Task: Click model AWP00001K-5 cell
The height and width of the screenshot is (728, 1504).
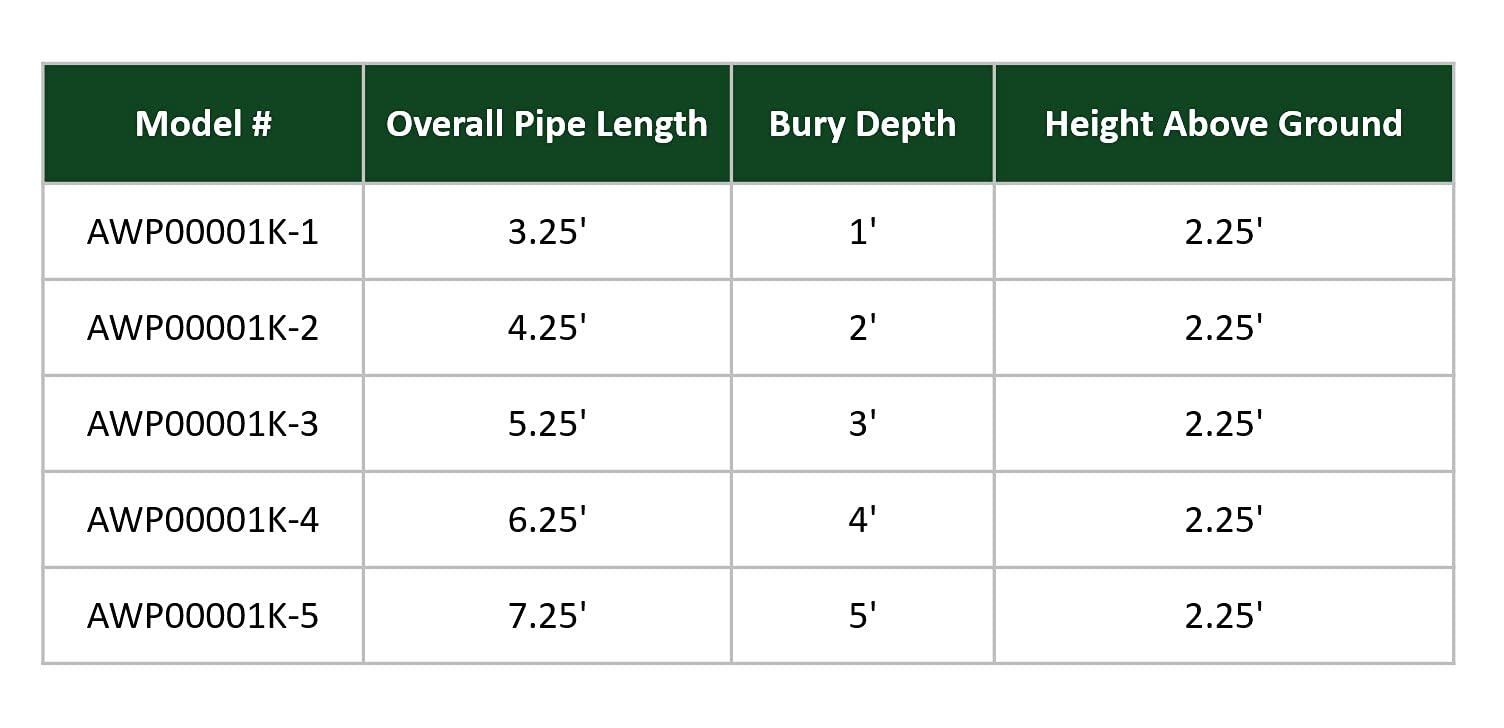Action: 203,616
